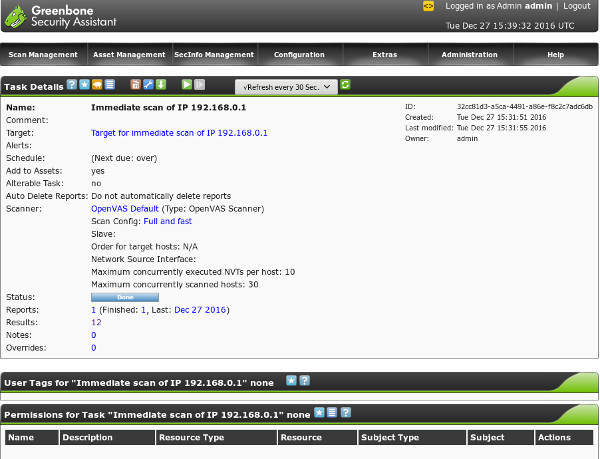Move the task to trashcan
600x459 pixels.
click(x=136, y=86)
